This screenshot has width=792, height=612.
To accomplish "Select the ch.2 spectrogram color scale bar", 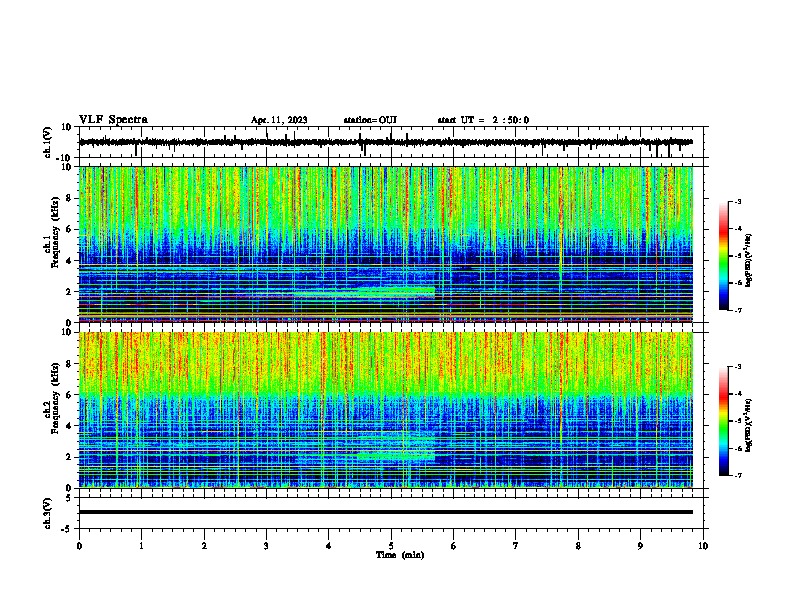I will 723,421.
